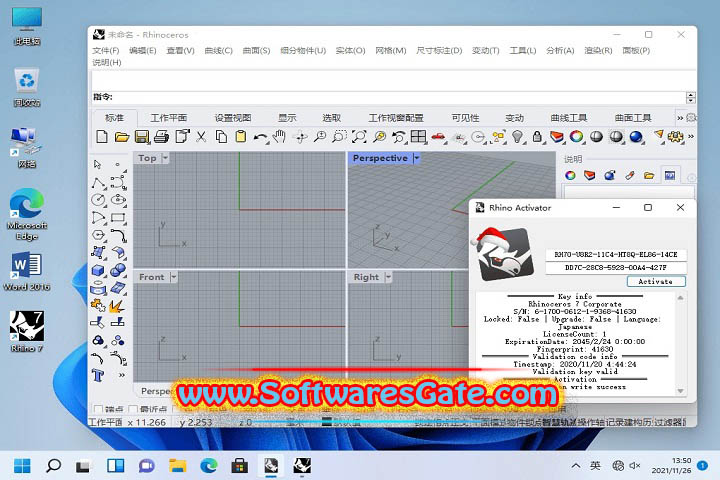Toggle the 最近点 osnap checkbox
720x480 pixels.
[x=133, y=408]
